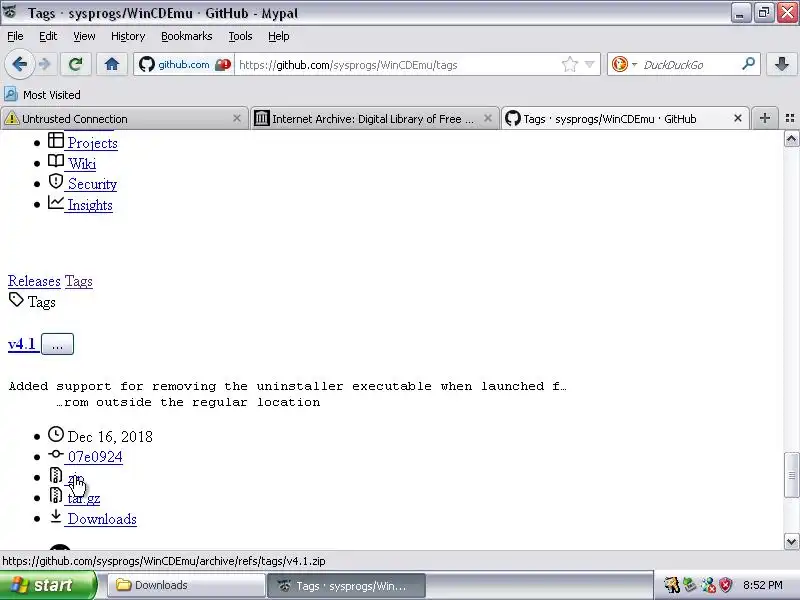Click the search magnifier icon
Image resolution: width=800 pixels, height=600 pixels.
[x=748, y=64]
